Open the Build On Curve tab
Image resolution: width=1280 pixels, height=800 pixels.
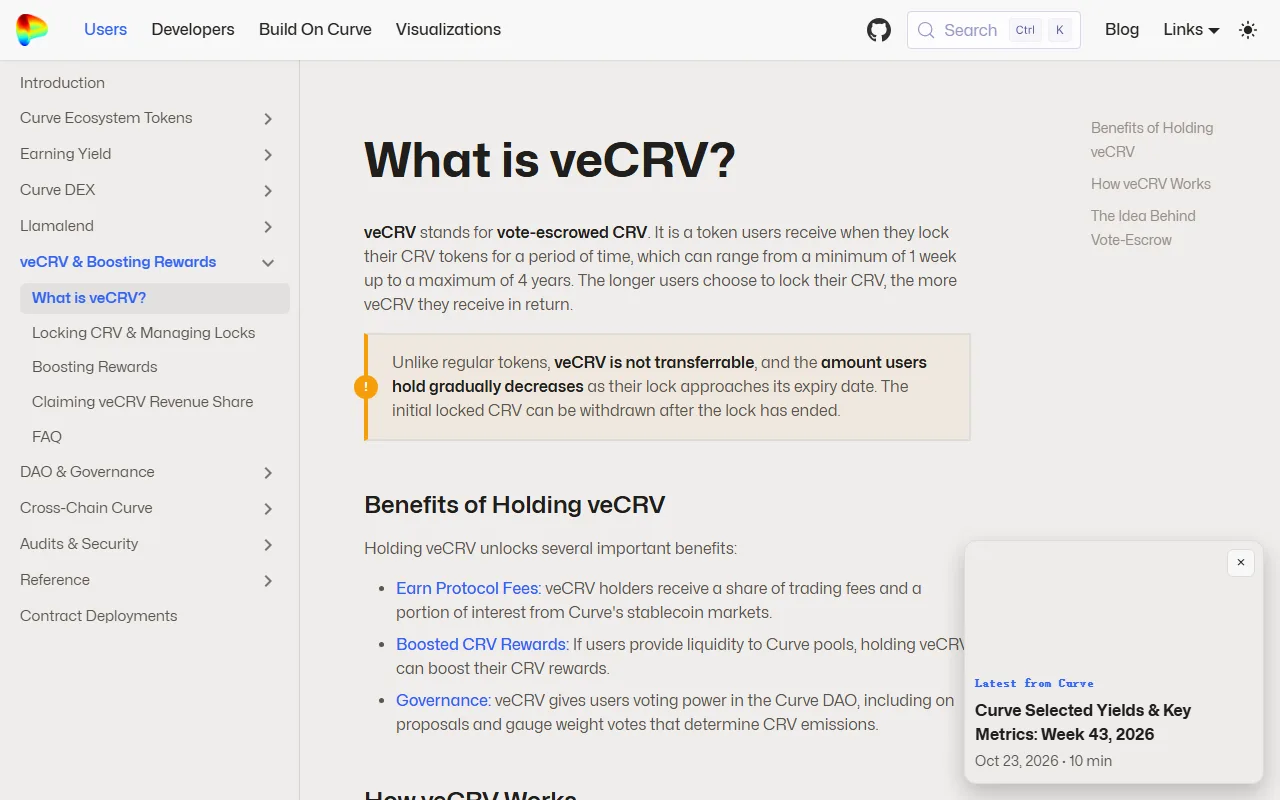coord(315,30)
